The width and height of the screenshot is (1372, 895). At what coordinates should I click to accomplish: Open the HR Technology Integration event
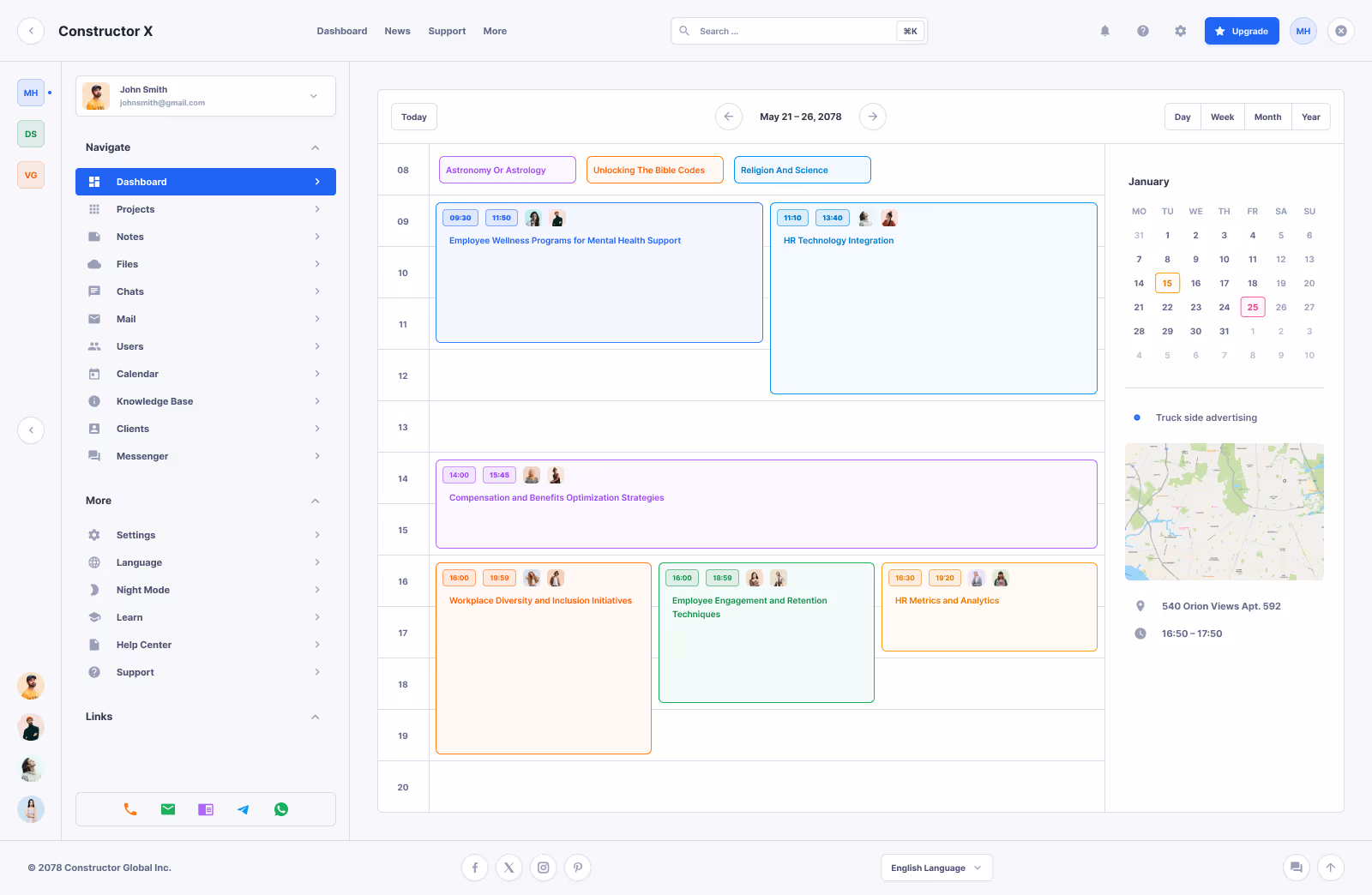click(934, 298)
